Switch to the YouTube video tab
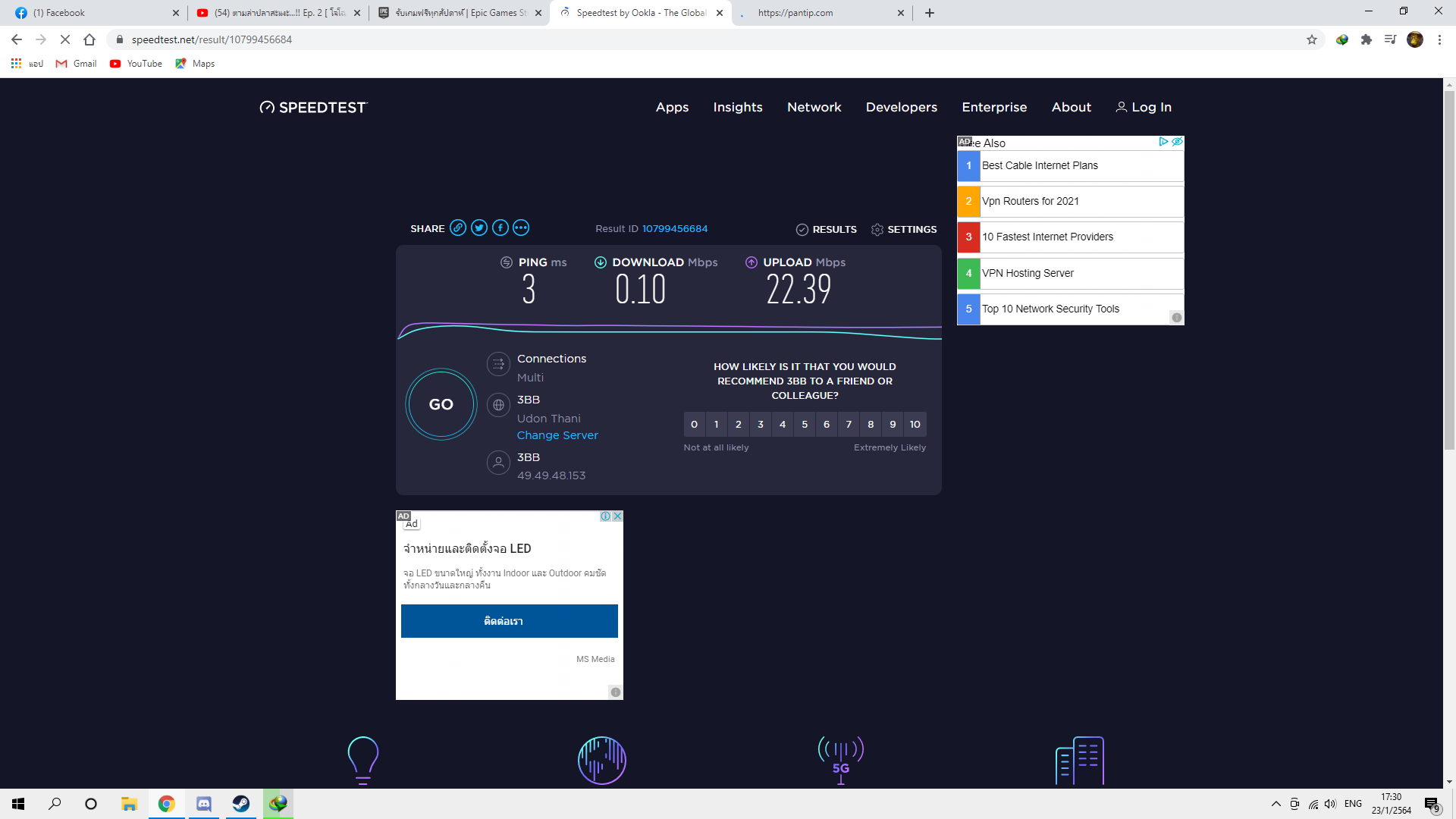The image size is (1456, 819). tap(277, 13)
